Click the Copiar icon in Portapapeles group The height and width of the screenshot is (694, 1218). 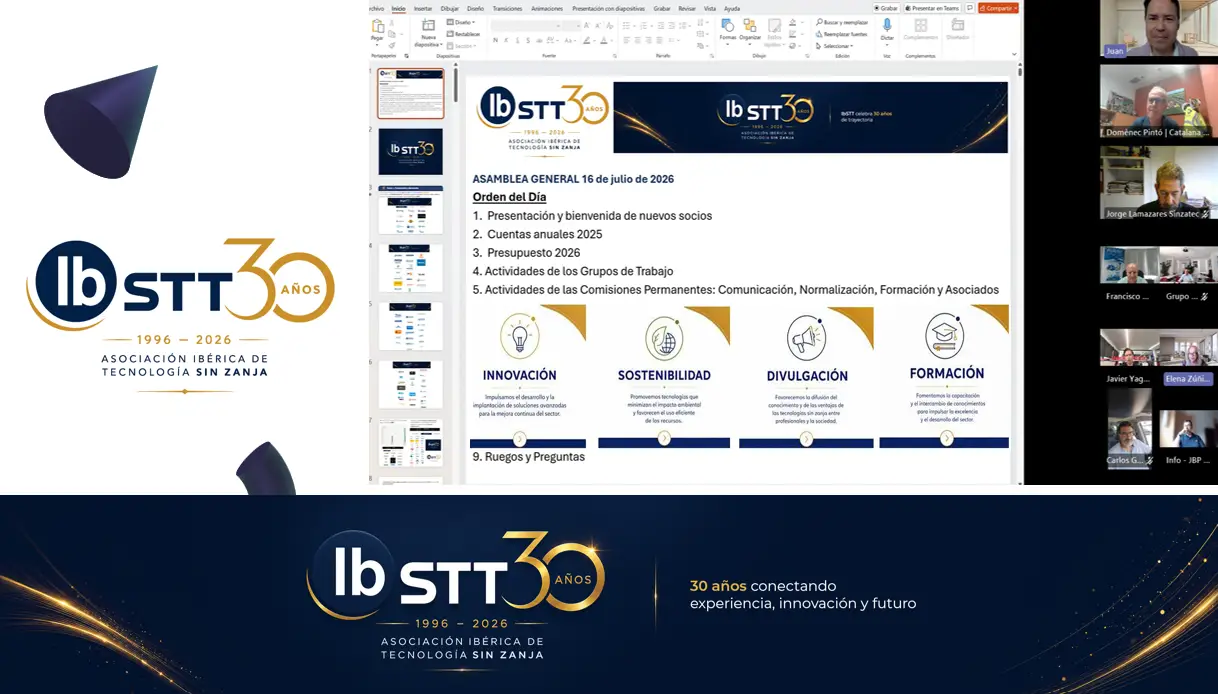pos(392,34)
